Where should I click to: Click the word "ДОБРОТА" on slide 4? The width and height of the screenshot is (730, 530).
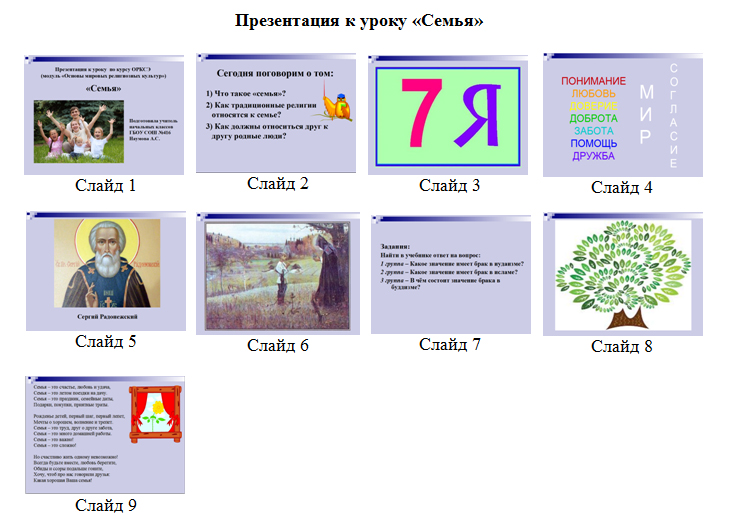pos(594,118)
